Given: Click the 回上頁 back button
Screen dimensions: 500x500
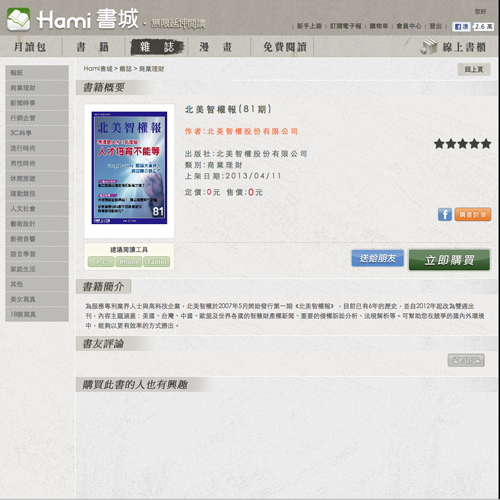Looking at the screenshot, I should 474,69.
